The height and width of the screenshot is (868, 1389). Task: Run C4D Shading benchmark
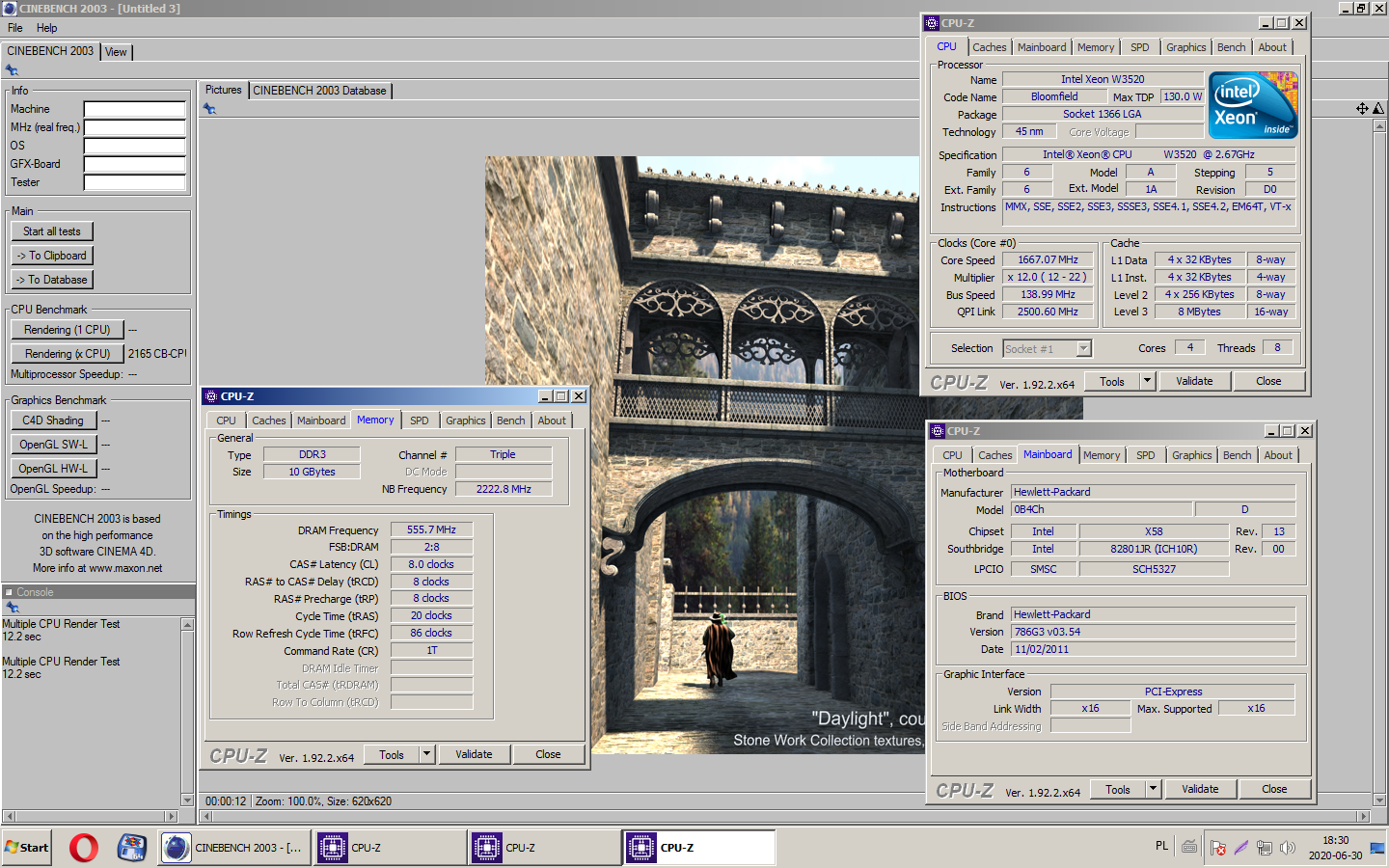tap(53, 420)
